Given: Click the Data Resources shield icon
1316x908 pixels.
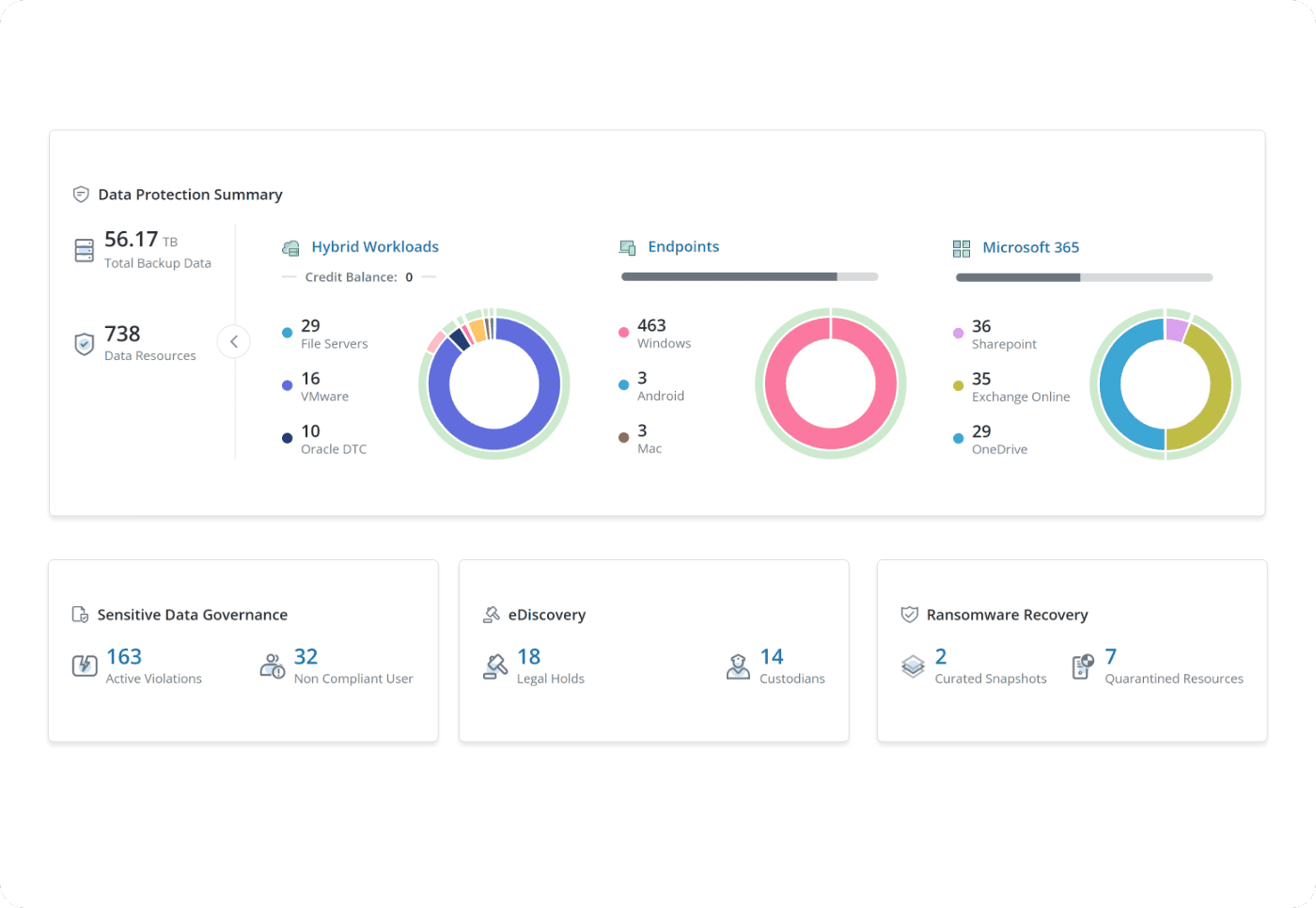Looking at the screenshot, I should [85, 344].
